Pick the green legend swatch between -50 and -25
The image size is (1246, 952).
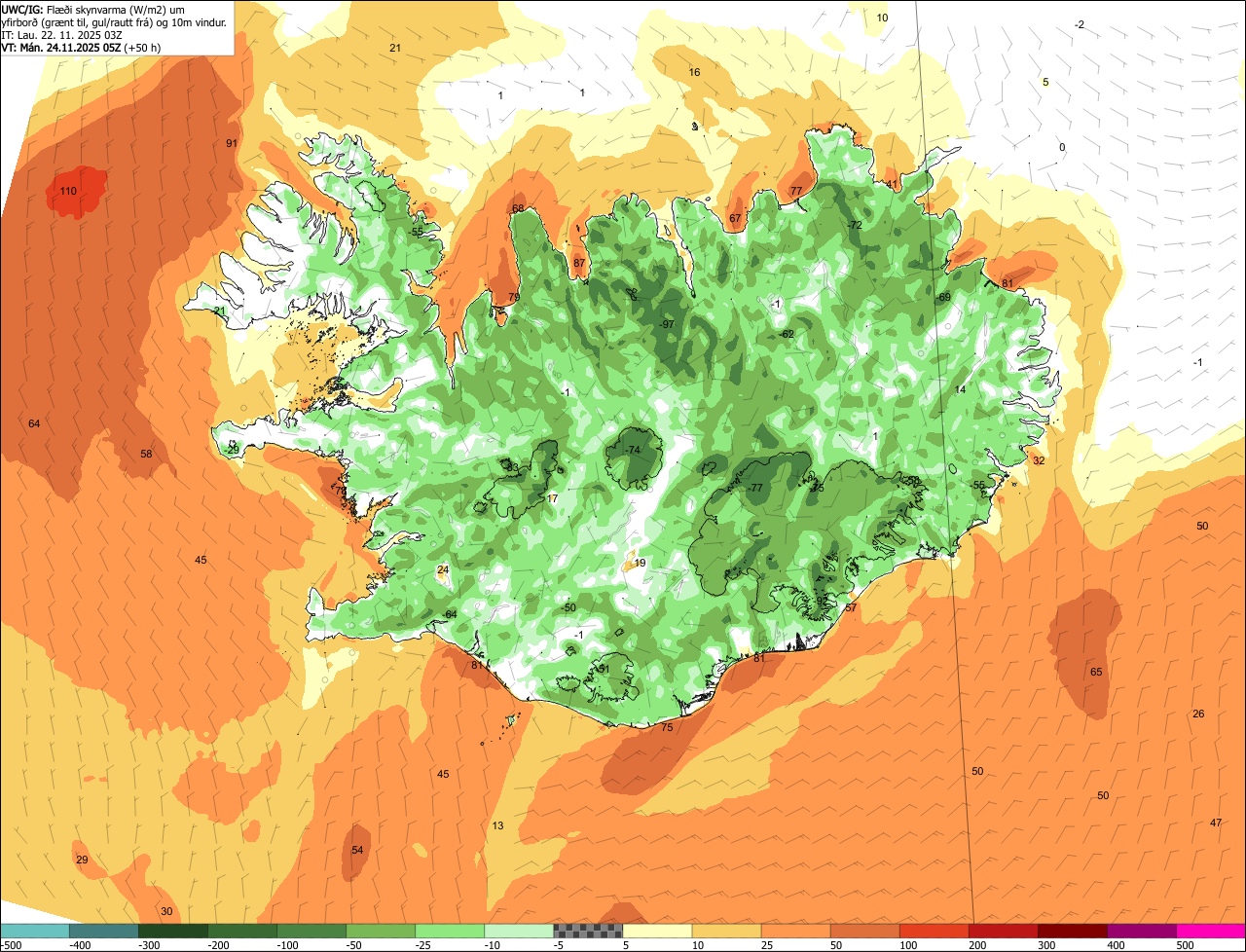(x=381, y=931)
